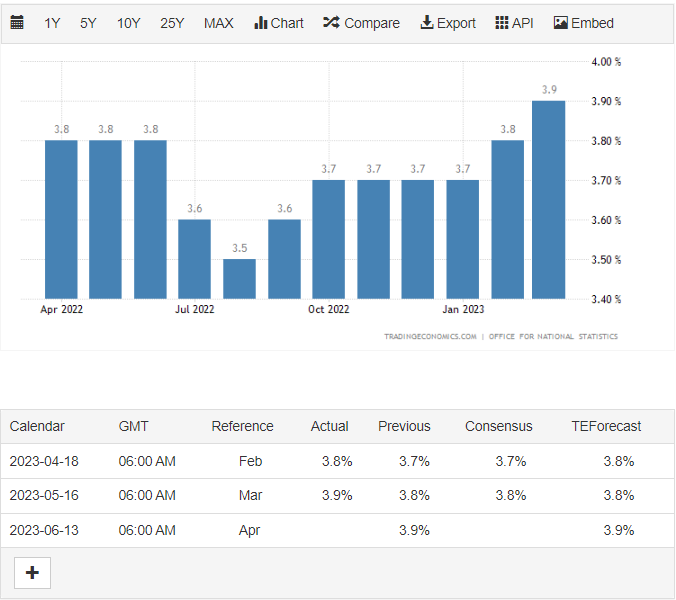Select the 1Y time range
The height and width of the screenshot is (600, 676).
[52, 22]
